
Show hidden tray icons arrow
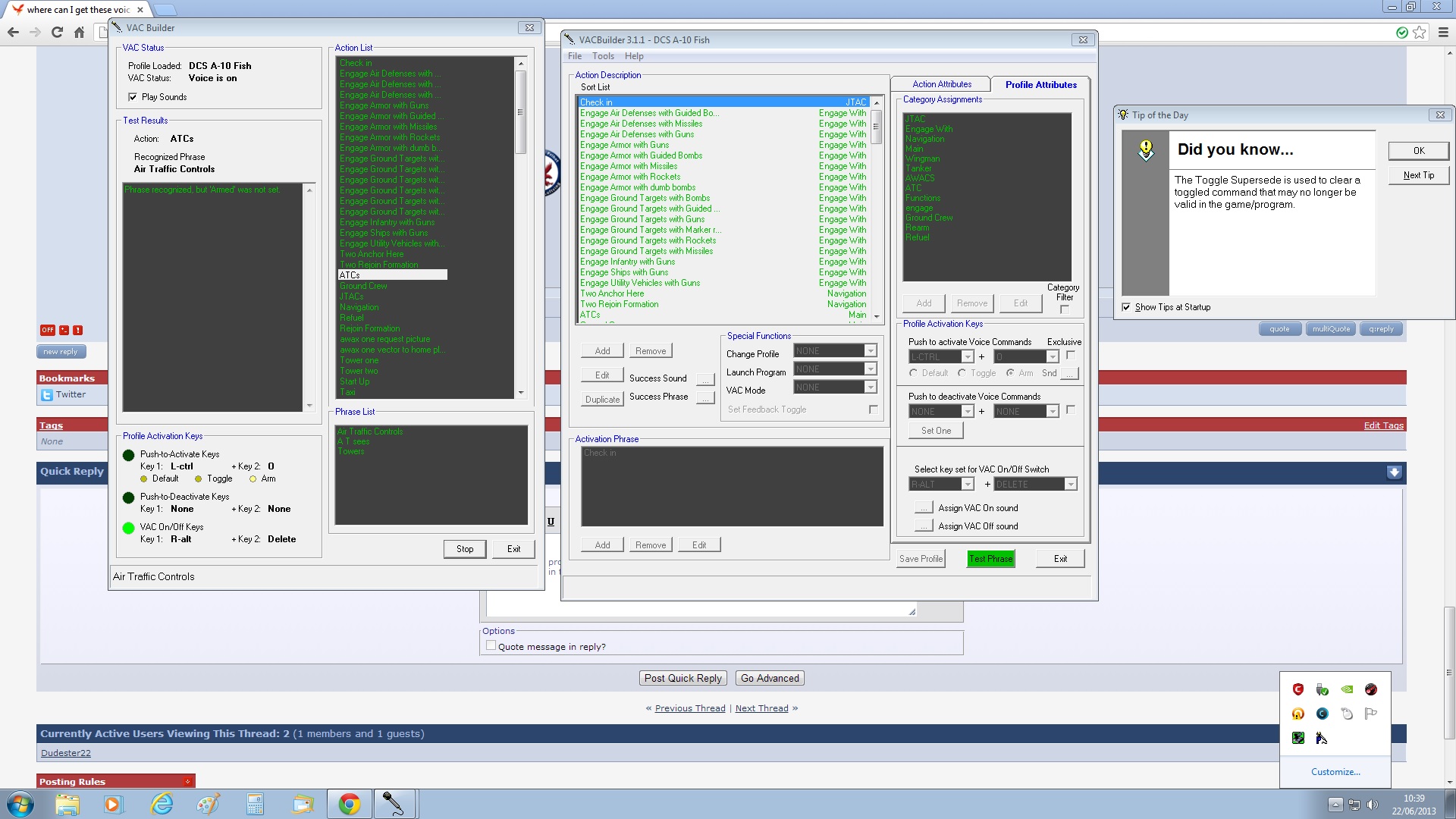[x=1335, y=805]
